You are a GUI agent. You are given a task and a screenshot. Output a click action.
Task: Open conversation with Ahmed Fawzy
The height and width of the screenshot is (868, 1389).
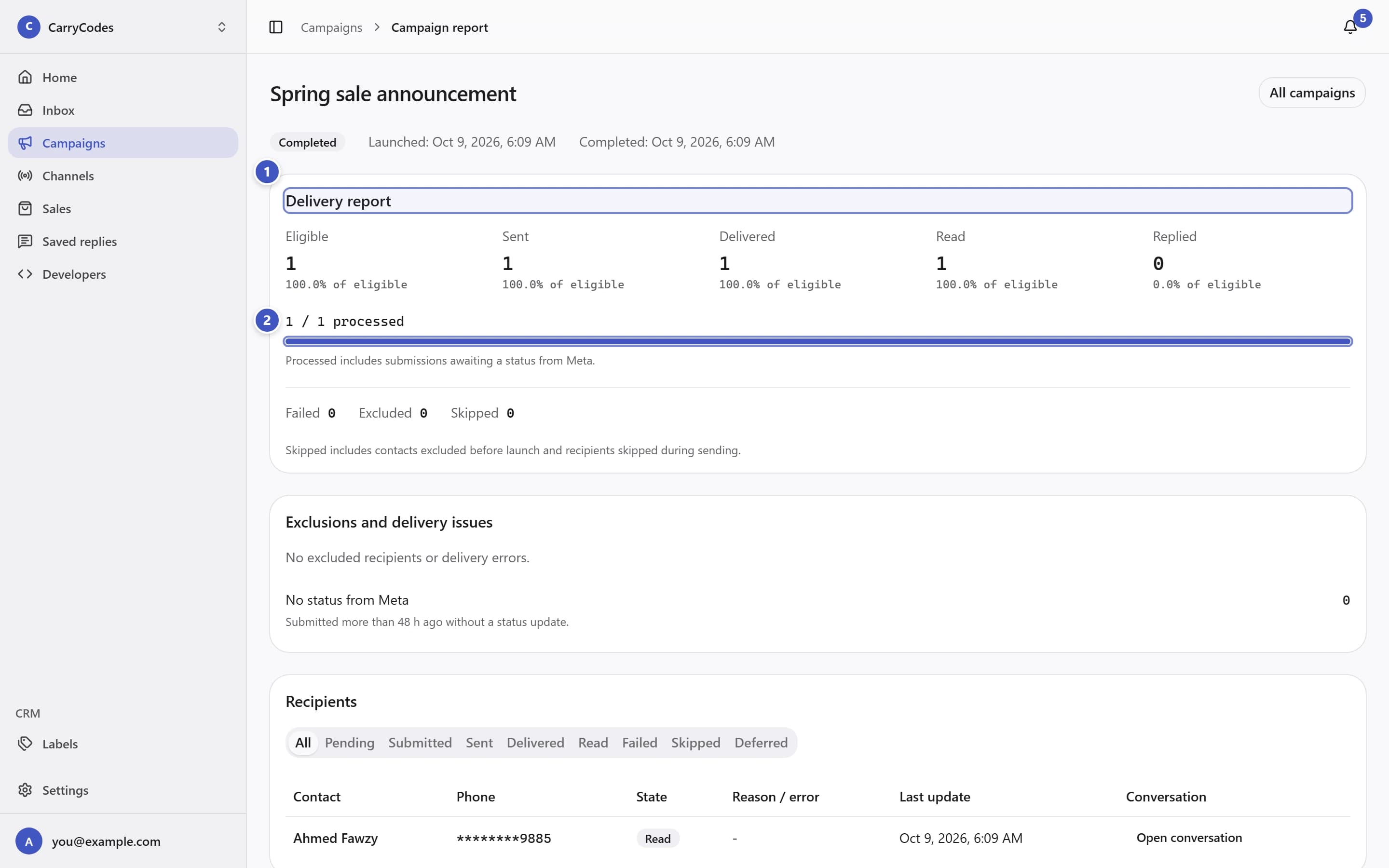(x=1189, y=838)
